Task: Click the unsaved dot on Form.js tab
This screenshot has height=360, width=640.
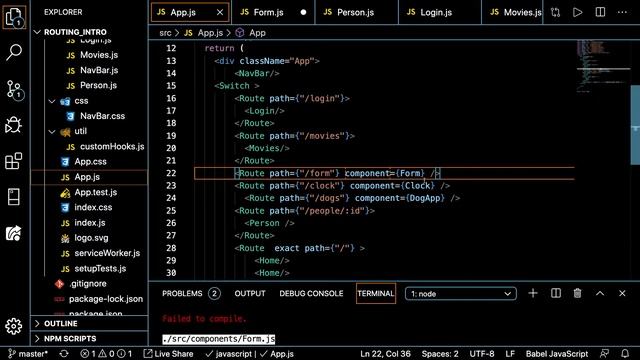Action: click(303, 12)
